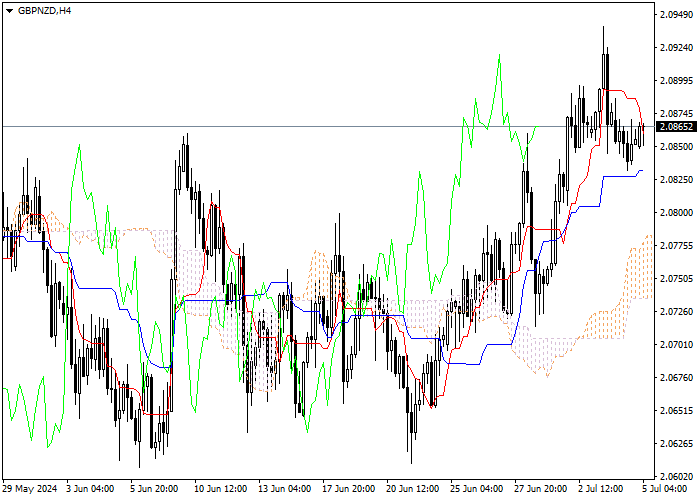
Task: Click the 5 Jul 04:00 time label
Action: pos(665,489)
